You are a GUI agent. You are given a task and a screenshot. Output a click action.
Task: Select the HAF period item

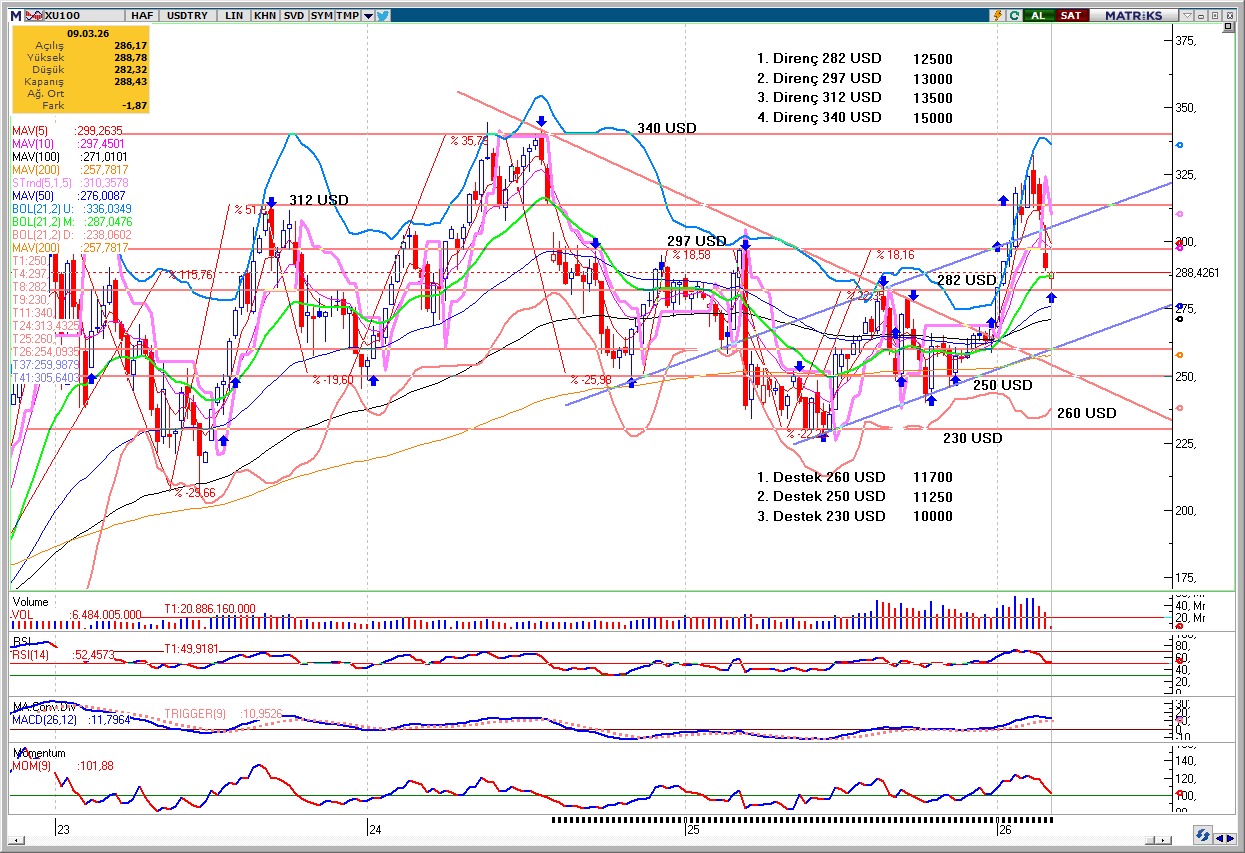[141, 16]
